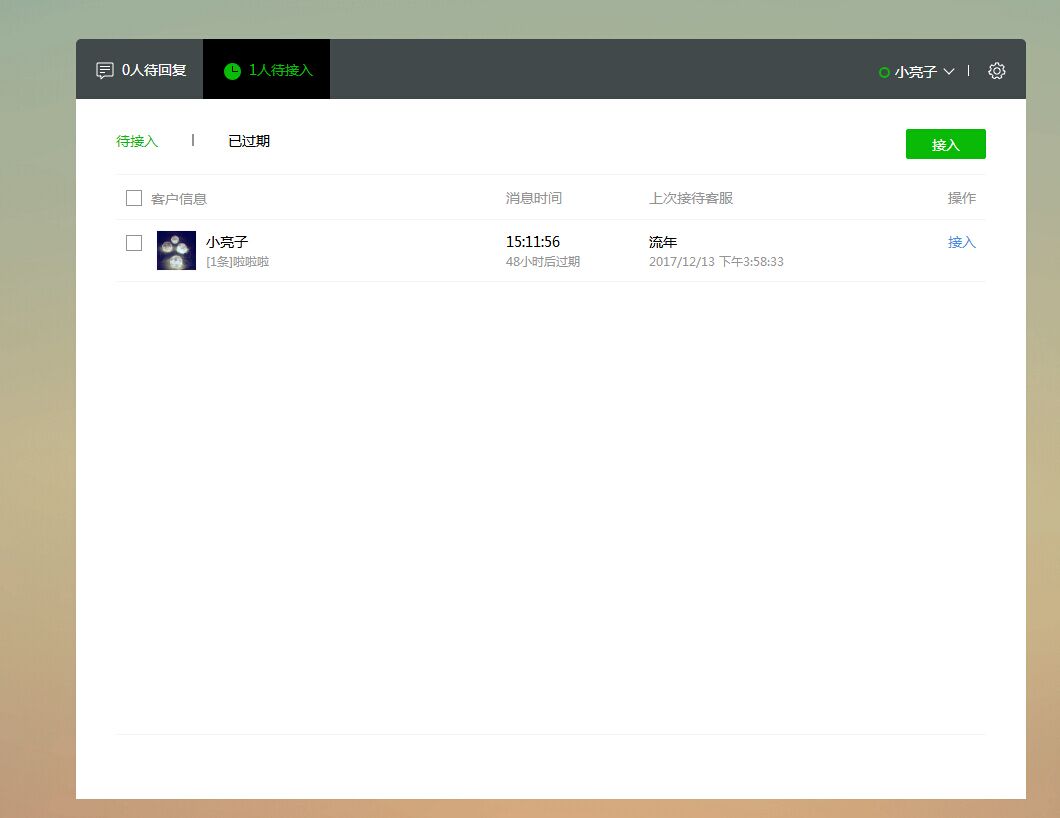Click the chat bubble icon for pending replies
Viewport: 1060px width, 818px height.
pyautogui.click(x=105, y=70)
